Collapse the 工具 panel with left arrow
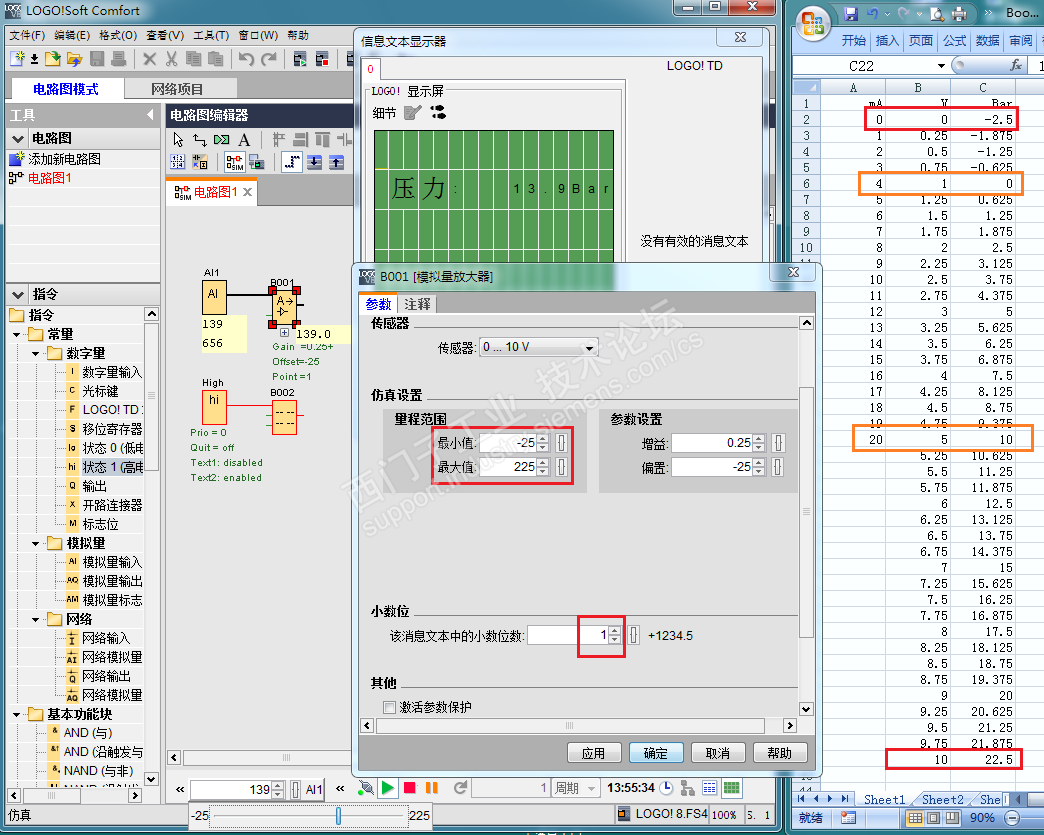This screenshot has width=1044, height=835. (x=150, y=115)
